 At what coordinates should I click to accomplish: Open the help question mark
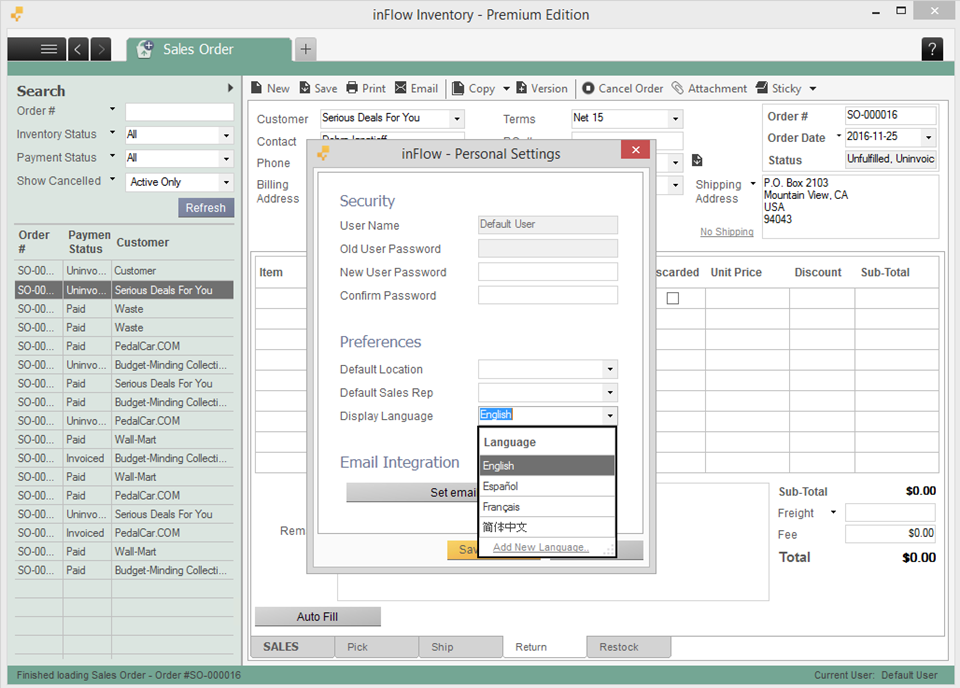(932, 49)
